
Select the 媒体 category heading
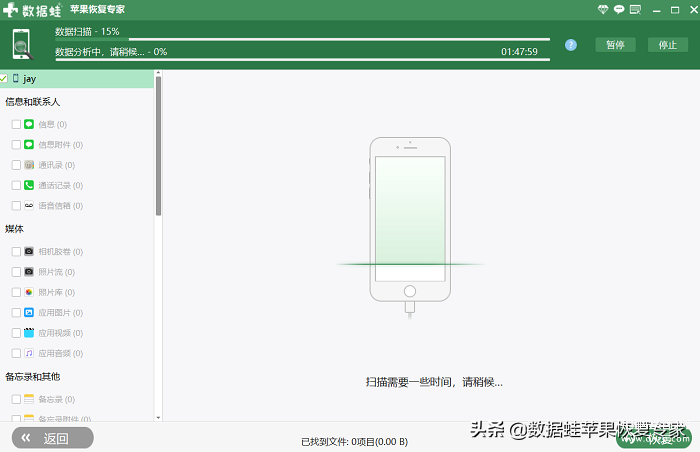coord(14,229)
